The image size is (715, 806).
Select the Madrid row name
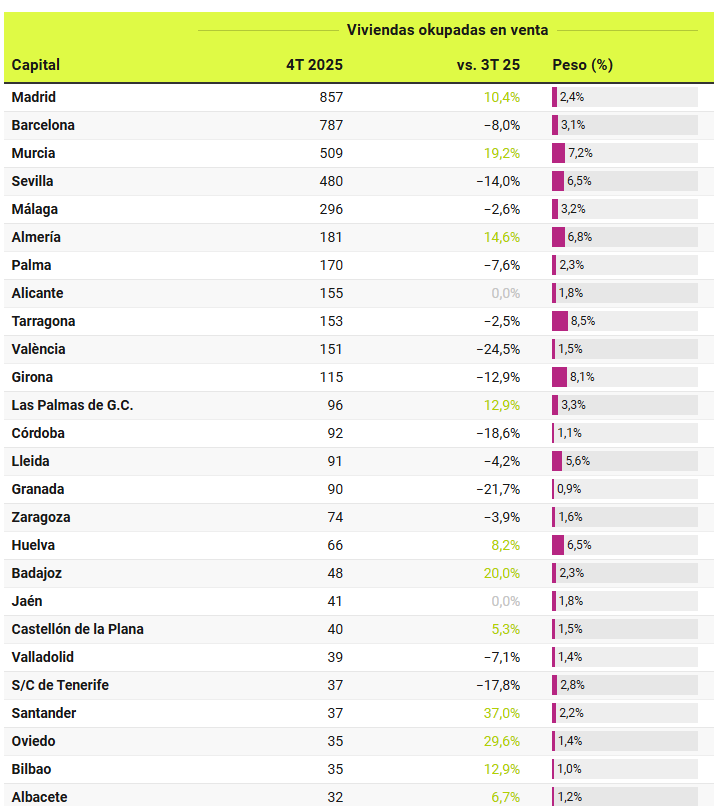[x=34, y=97]
